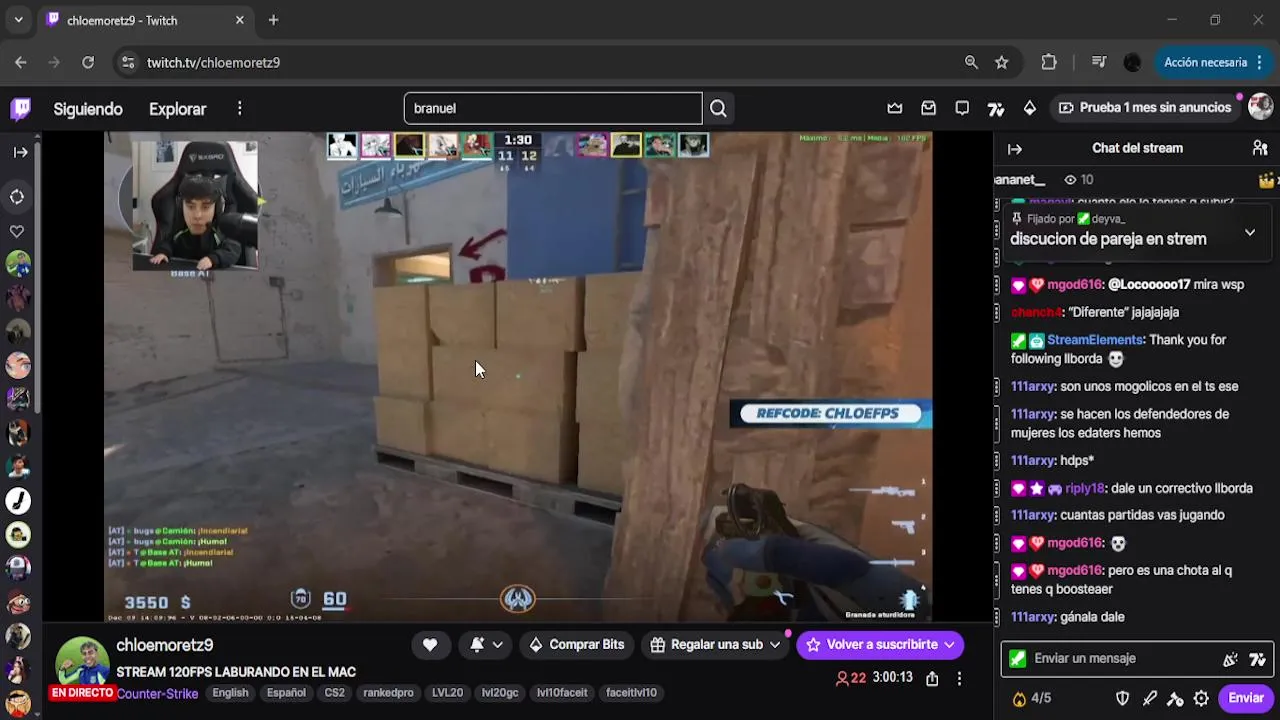This screenshot has height=720, width=1280.
Task: Share the stream with share icon
Action: pyautogui.click(x=932, y=678)
